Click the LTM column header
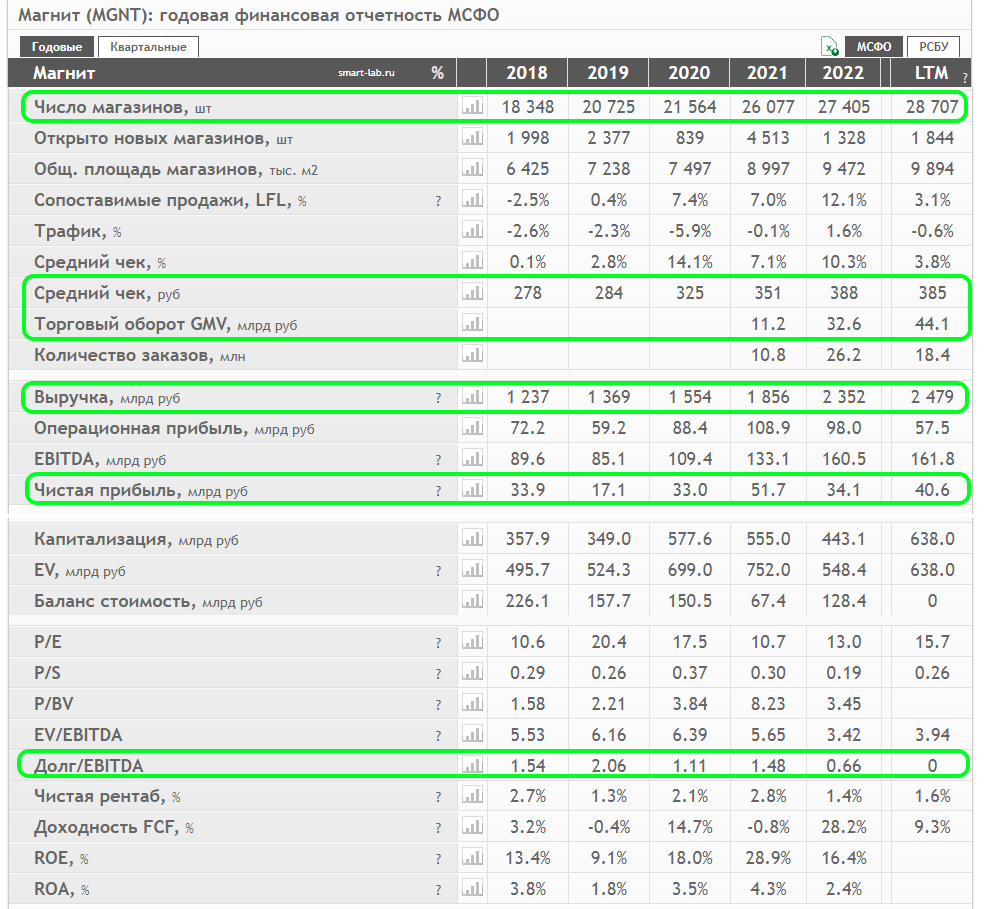This screenshot has height=909, width=988. [931, 73]
